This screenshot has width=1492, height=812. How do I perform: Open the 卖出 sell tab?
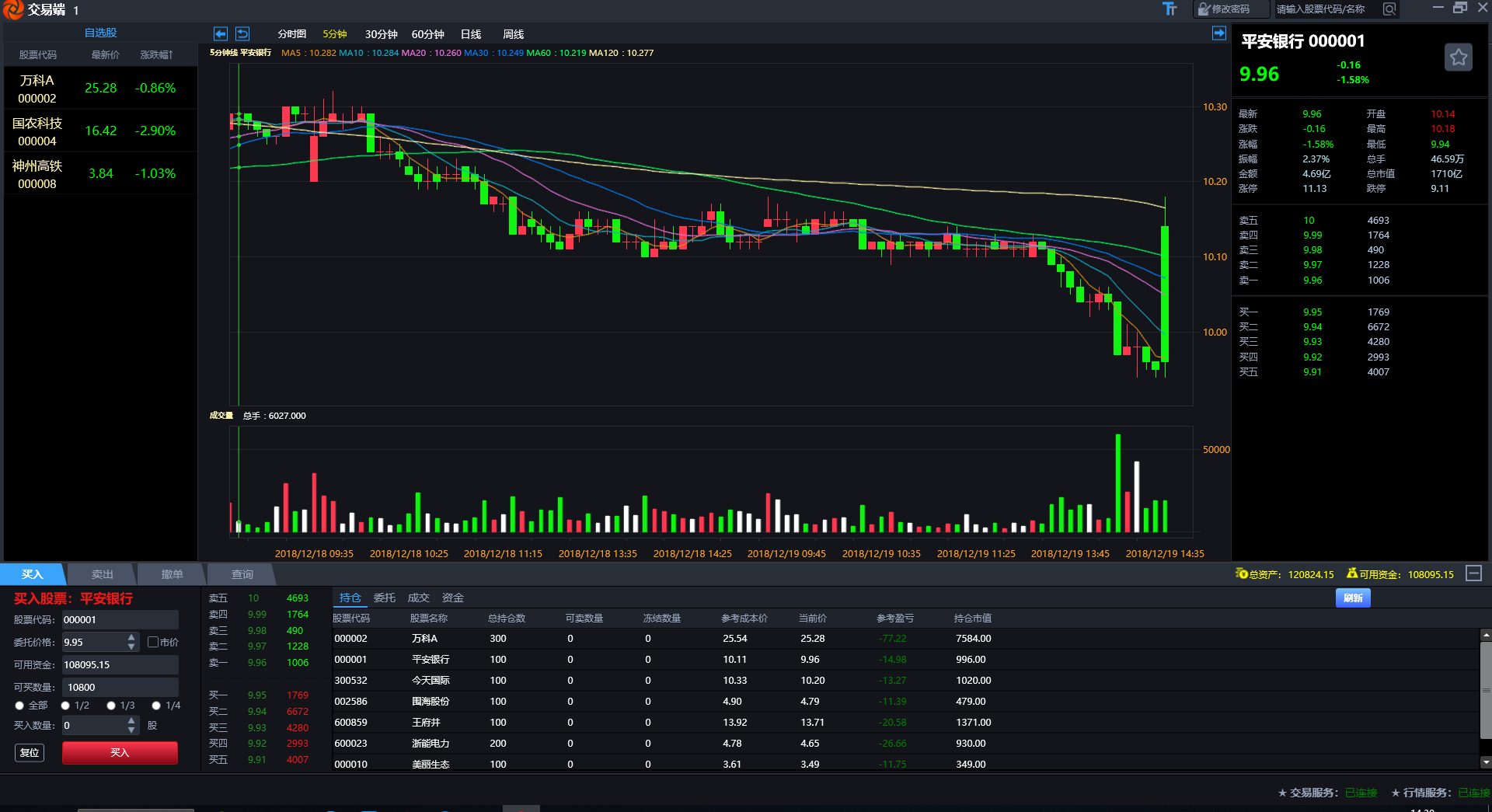click(102, 574)
